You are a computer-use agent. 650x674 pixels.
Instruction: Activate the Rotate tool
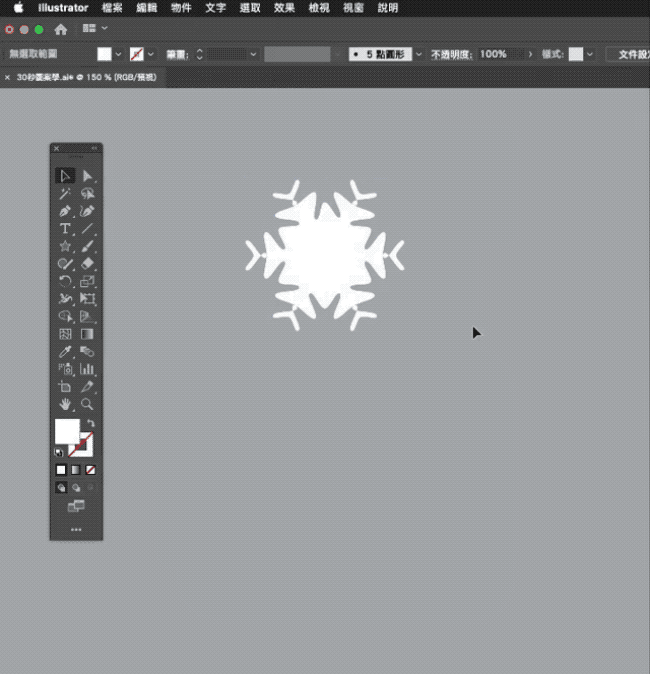click(65, 282)
